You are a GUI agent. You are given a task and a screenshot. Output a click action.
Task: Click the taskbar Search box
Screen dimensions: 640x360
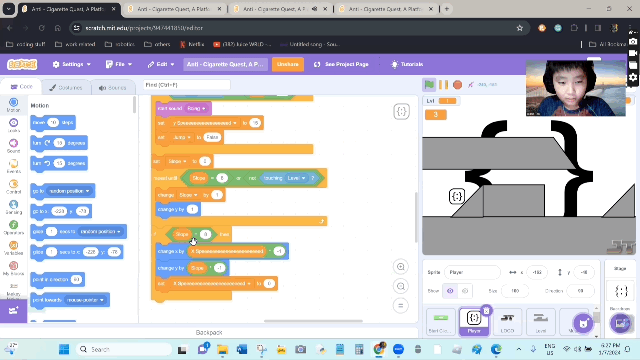124,349
